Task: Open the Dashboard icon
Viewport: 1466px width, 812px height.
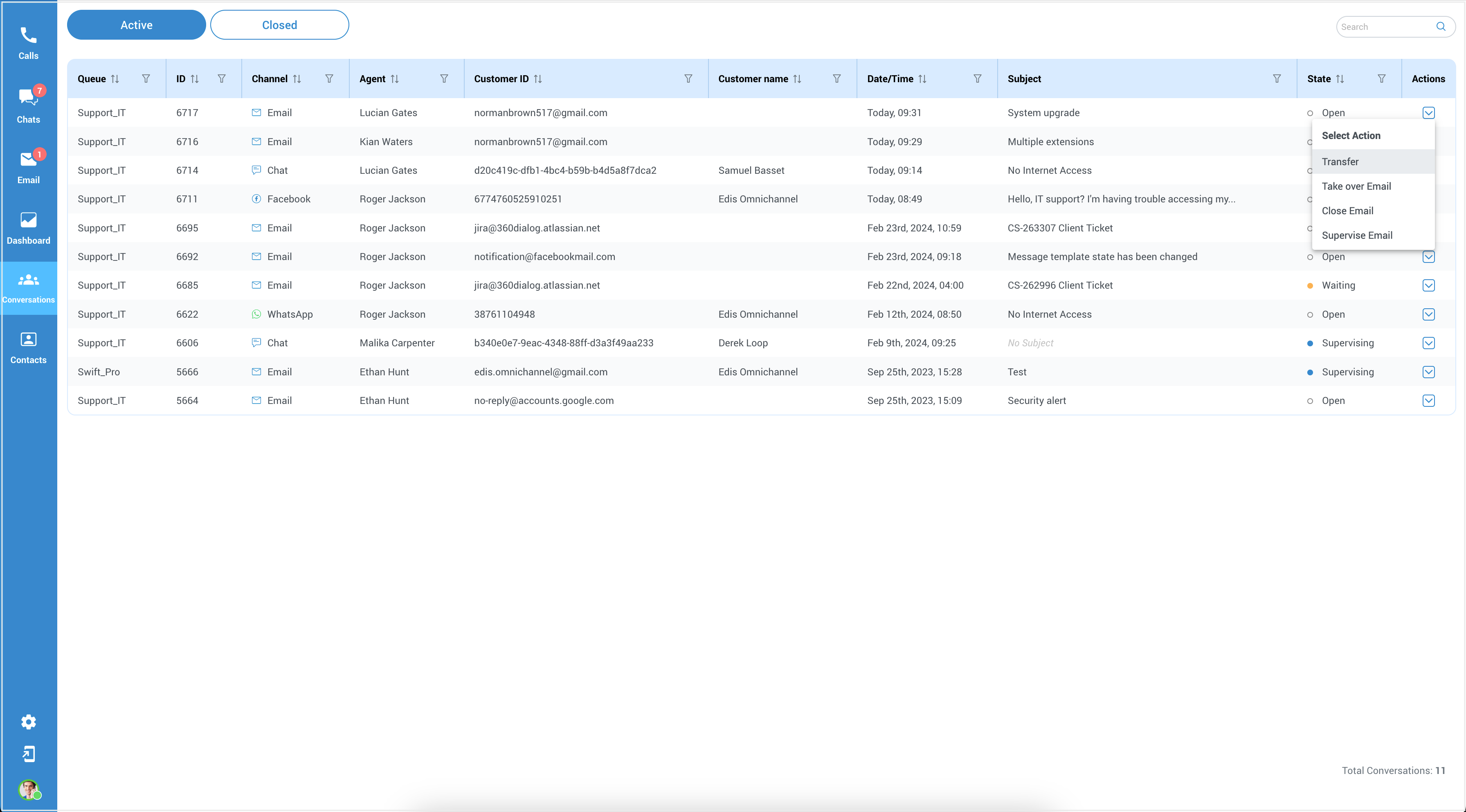Action: (27, 220)
